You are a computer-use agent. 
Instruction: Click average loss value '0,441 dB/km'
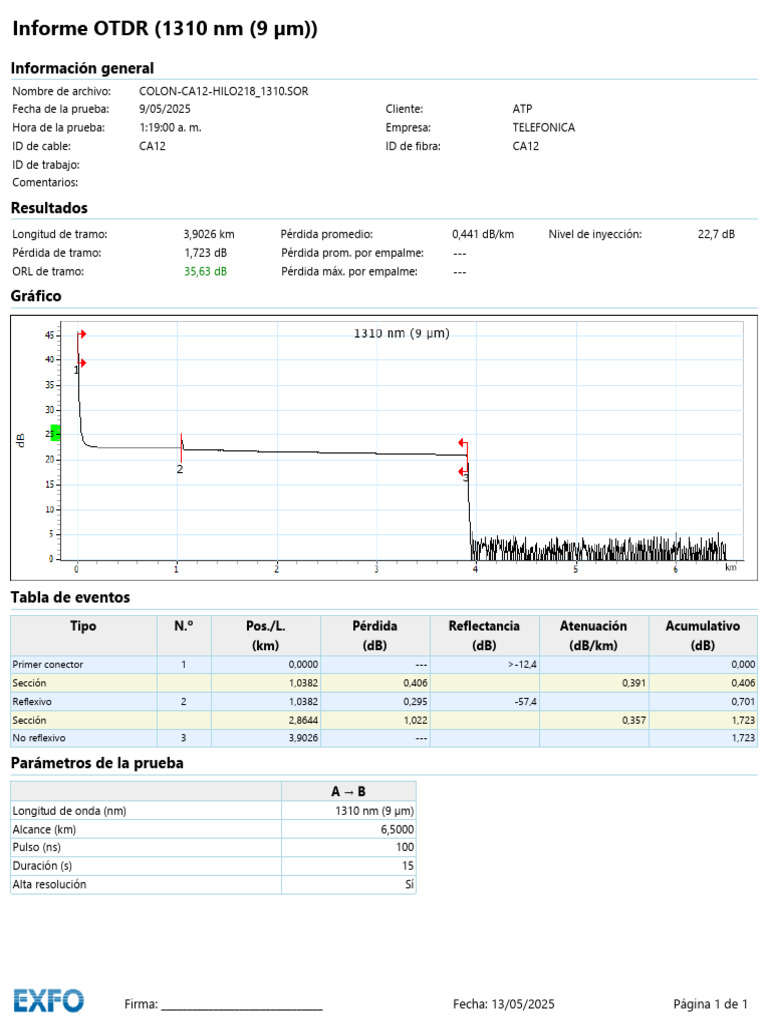[x=483, y=234]
